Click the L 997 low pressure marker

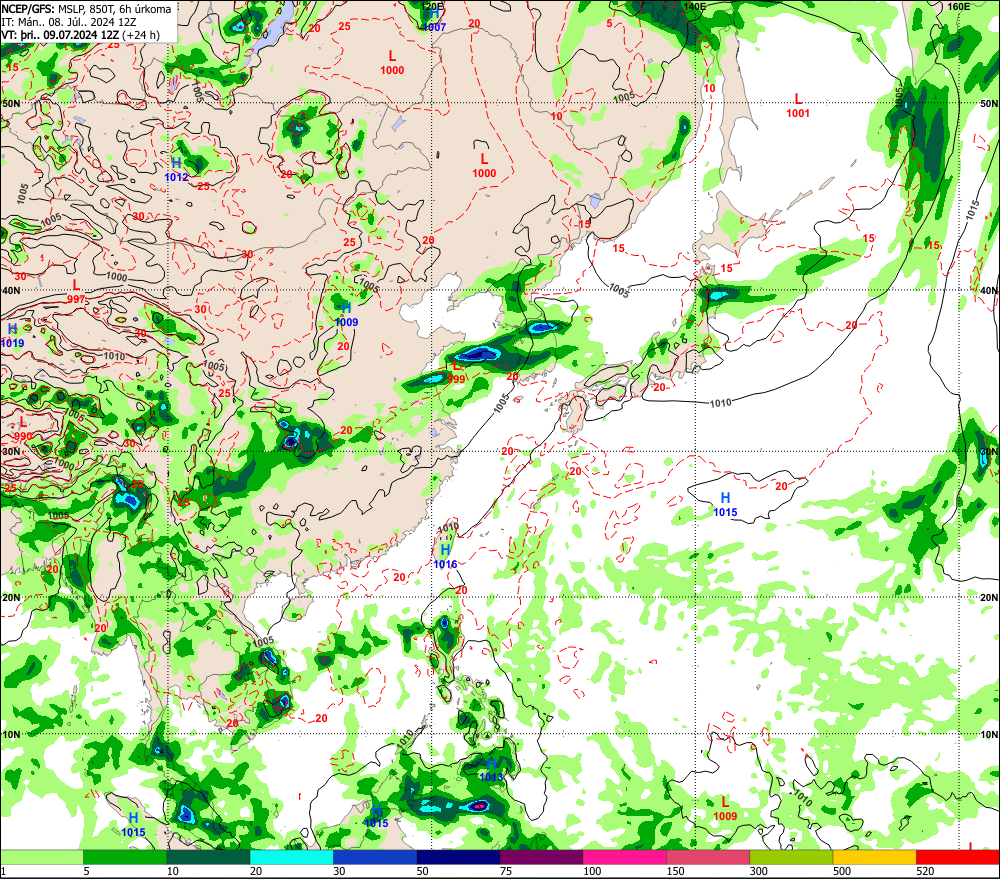click(76, 292)
